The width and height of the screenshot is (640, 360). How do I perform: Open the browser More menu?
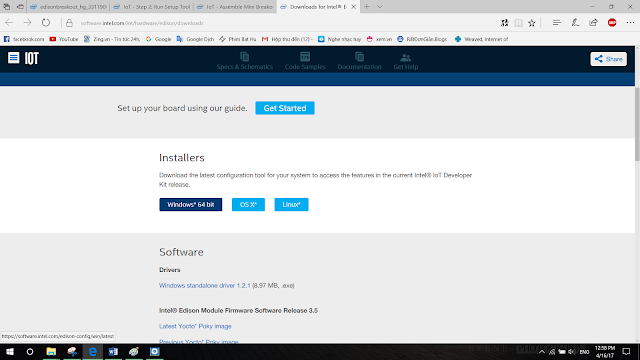[630, 23]
